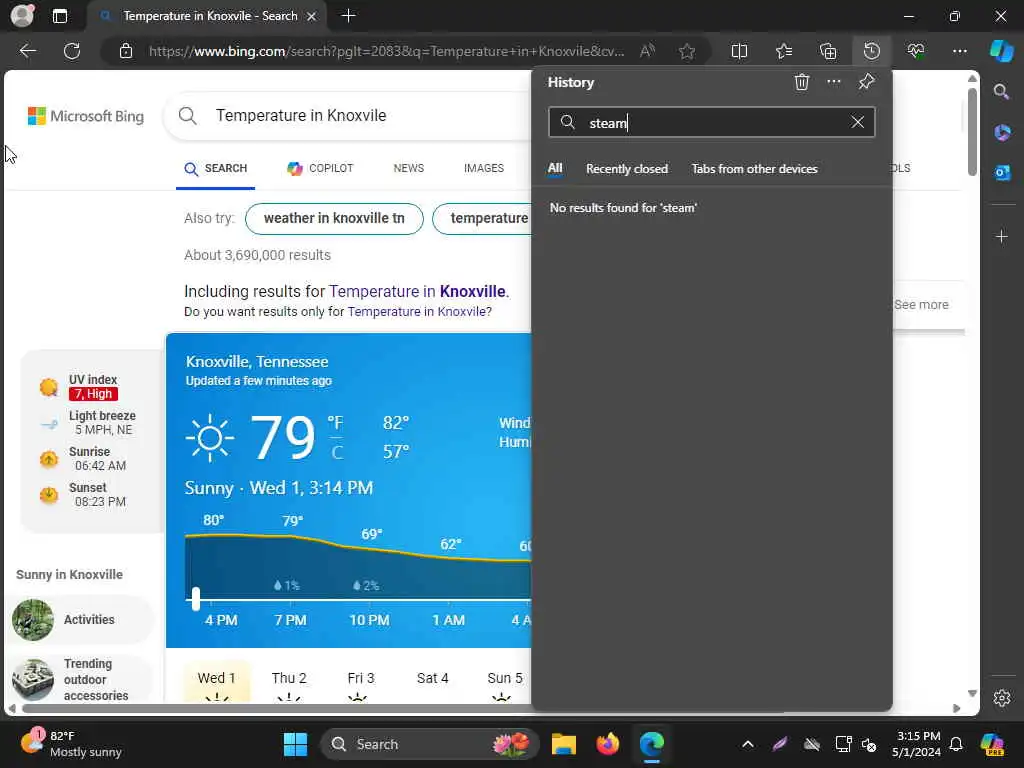1024x768 pixels.
Task: Open the Windows Start menu
Action: coord(295,744)
